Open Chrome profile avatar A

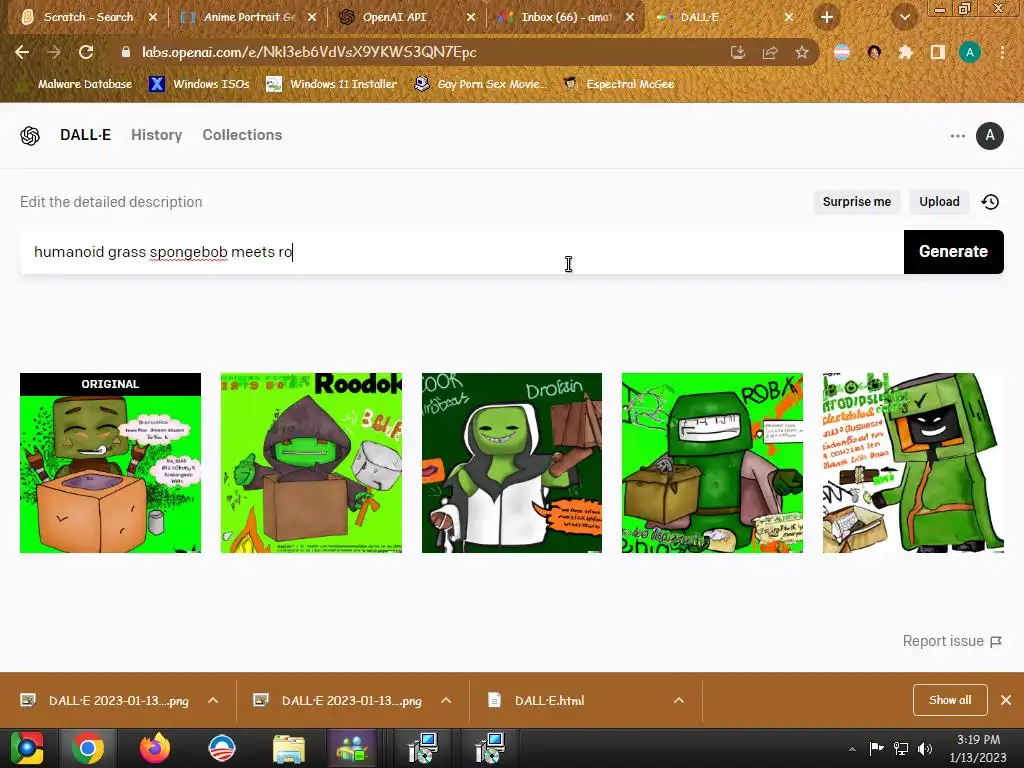click(970, 52)
